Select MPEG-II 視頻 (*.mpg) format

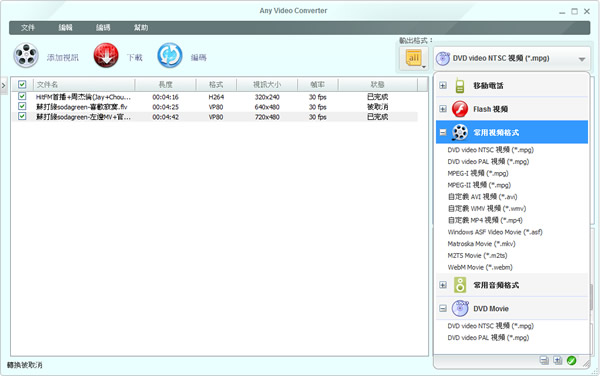479,185
